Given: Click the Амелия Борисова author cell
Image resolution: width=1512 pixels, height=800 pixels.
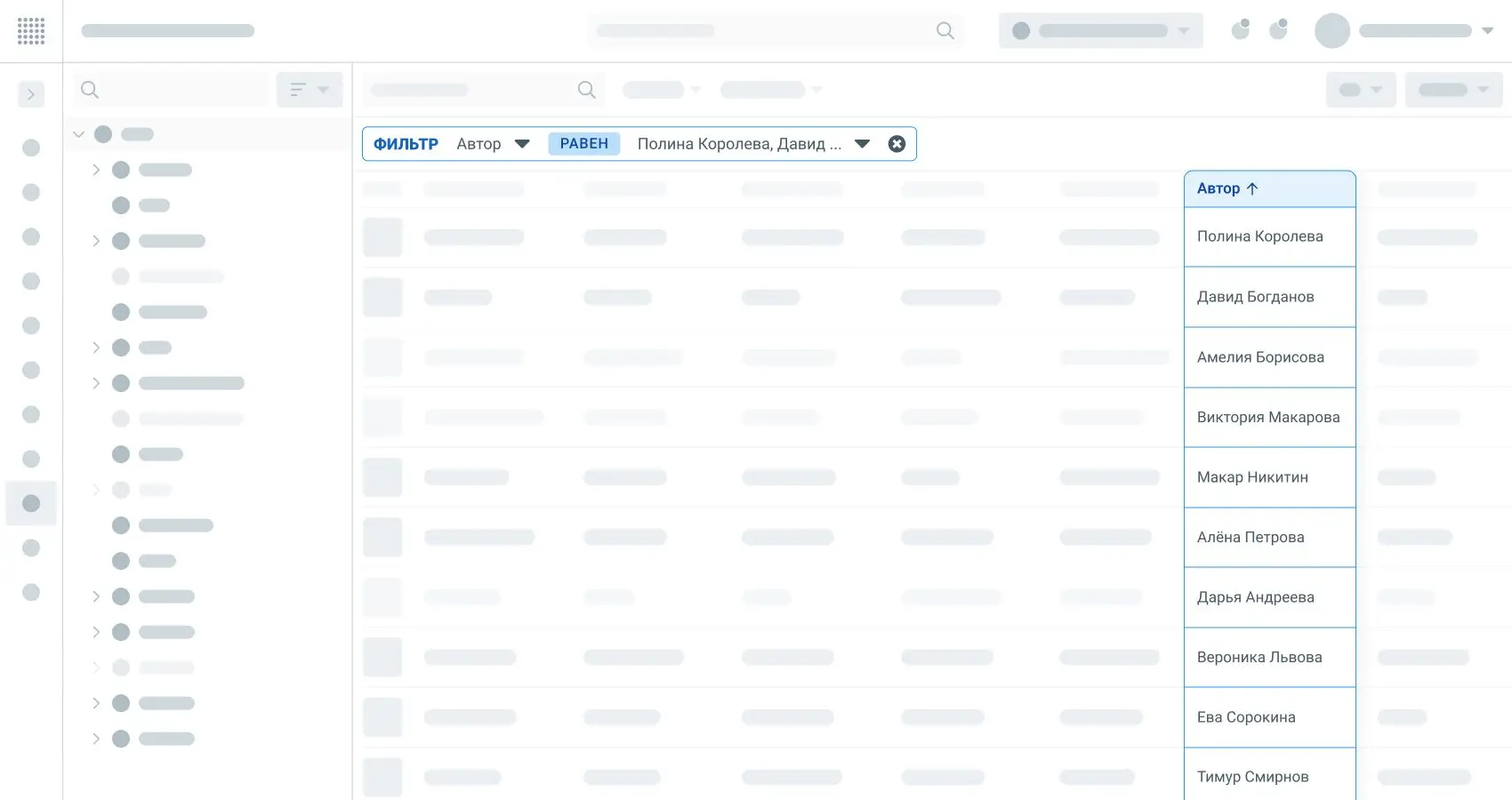Looking at the screenshot, I should 1260,357.
